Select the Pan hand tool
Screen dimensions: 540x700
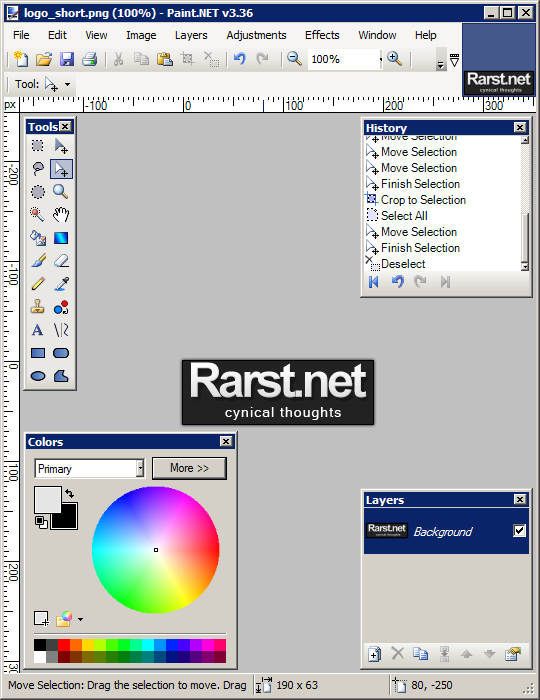(x=61, y=215)
